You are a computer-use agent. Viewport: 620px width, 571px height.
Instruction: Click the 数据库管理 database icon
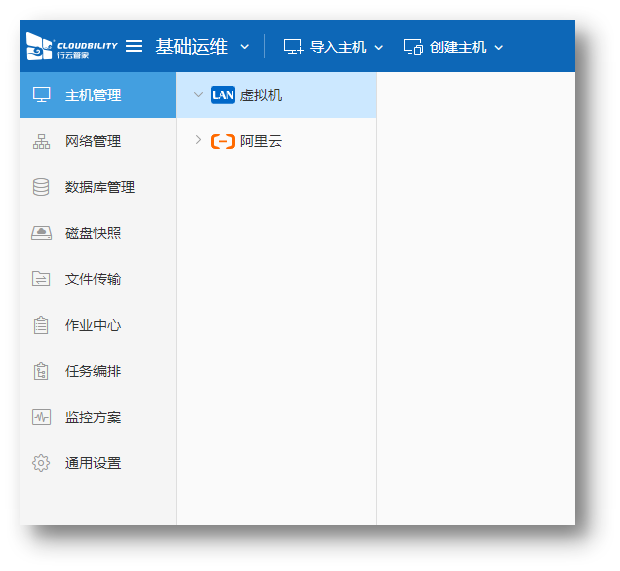[x=41, y=187]
